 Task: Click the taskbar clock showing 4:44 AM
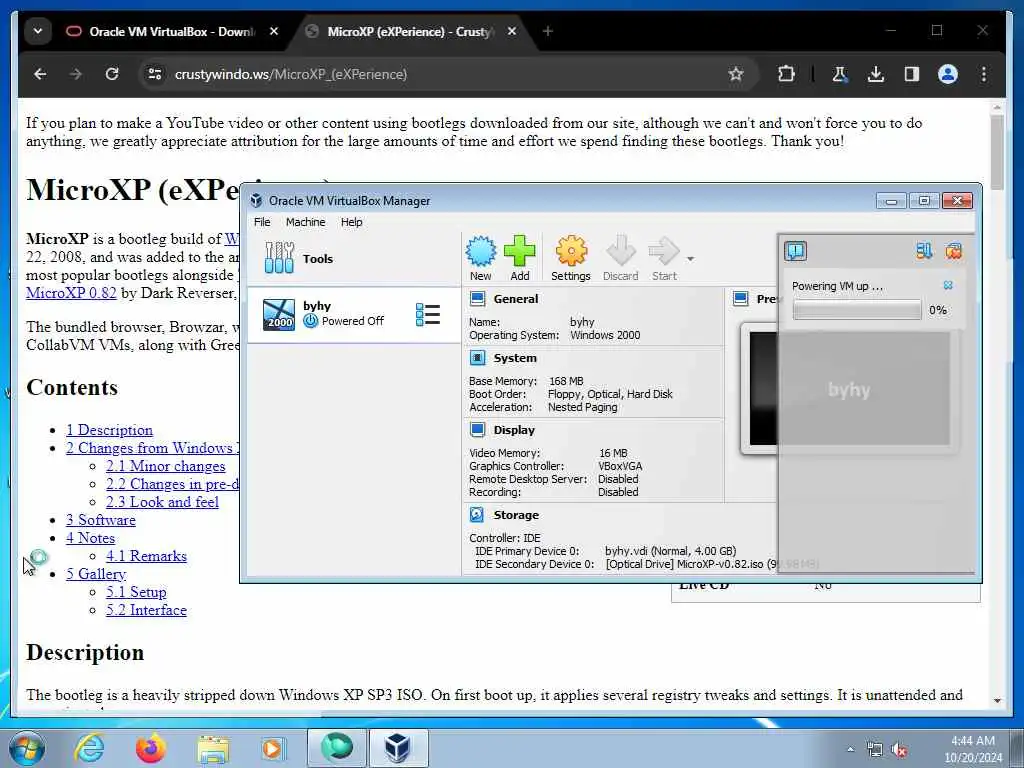point(972,749)
